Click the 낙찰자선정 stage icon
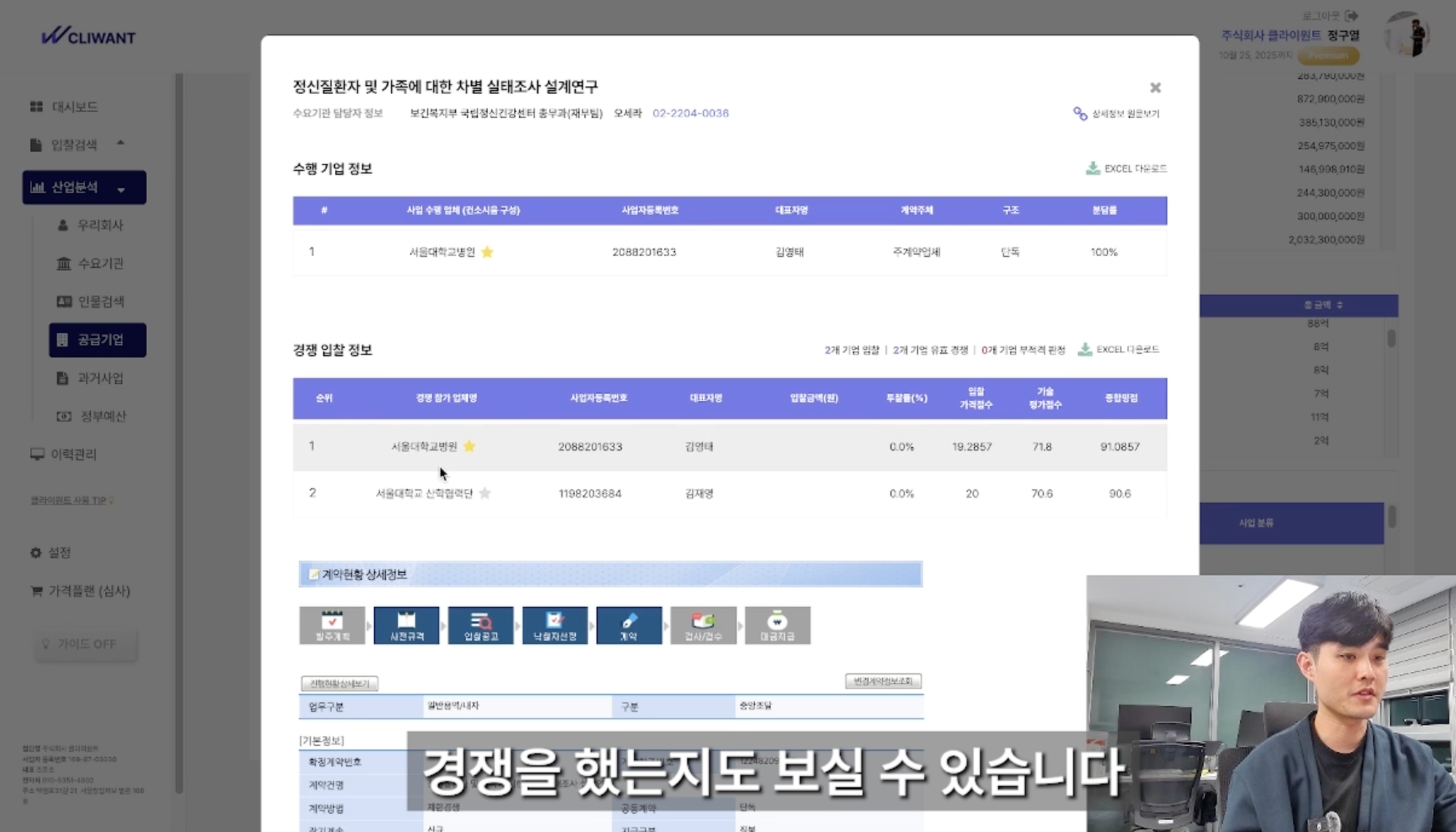1456x832 pixels. click(555, 625)
